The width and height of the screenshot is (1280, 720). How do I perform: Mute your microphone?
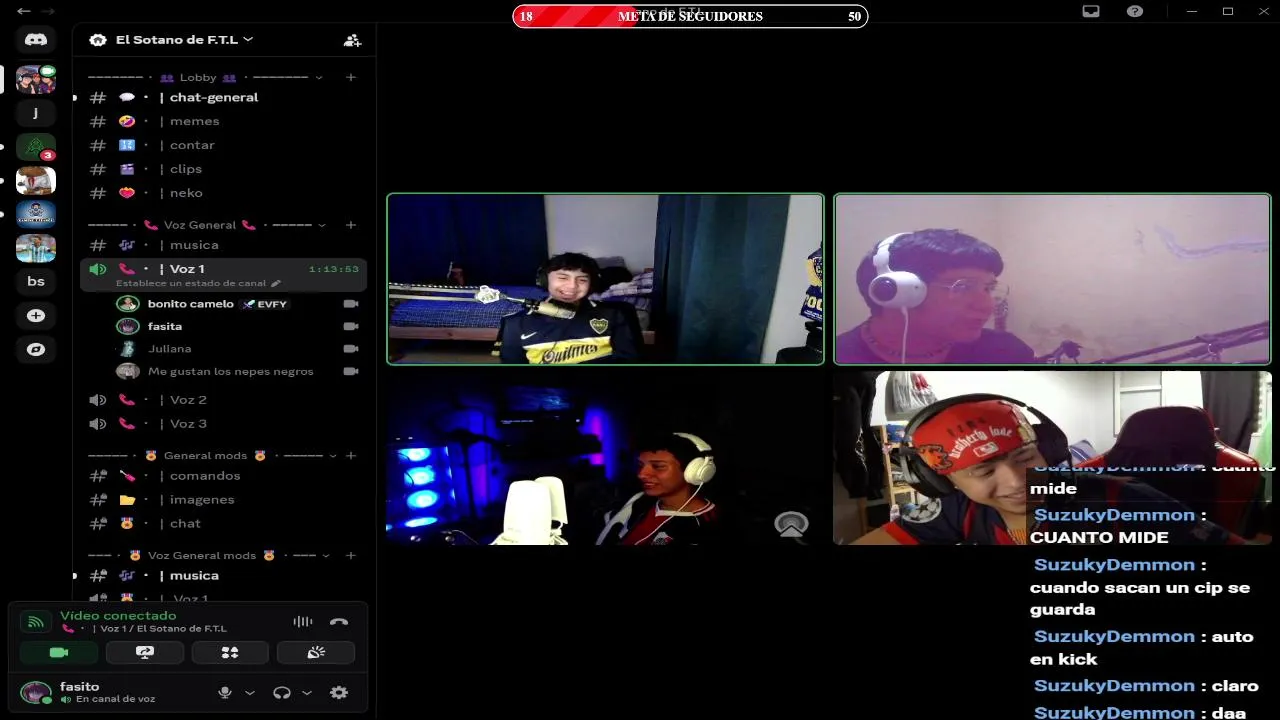225,692
